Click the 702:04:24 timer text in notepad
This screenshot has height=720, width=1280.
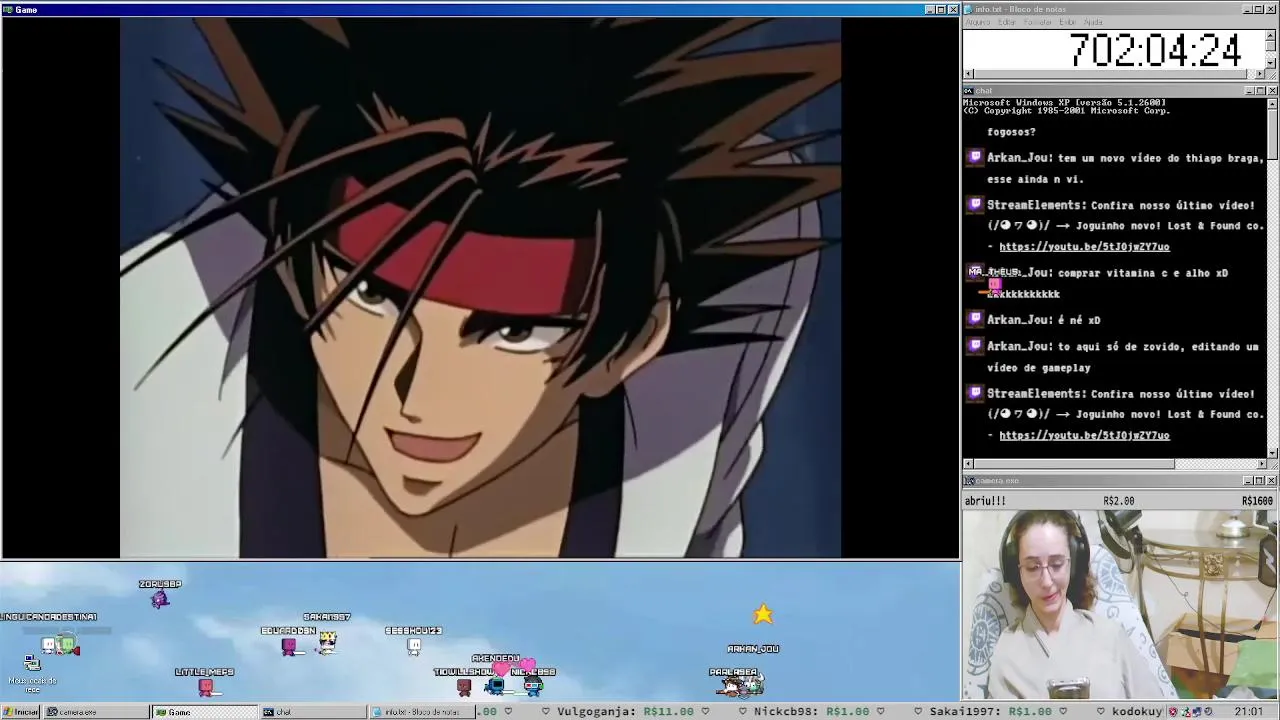coord(1155,50)
